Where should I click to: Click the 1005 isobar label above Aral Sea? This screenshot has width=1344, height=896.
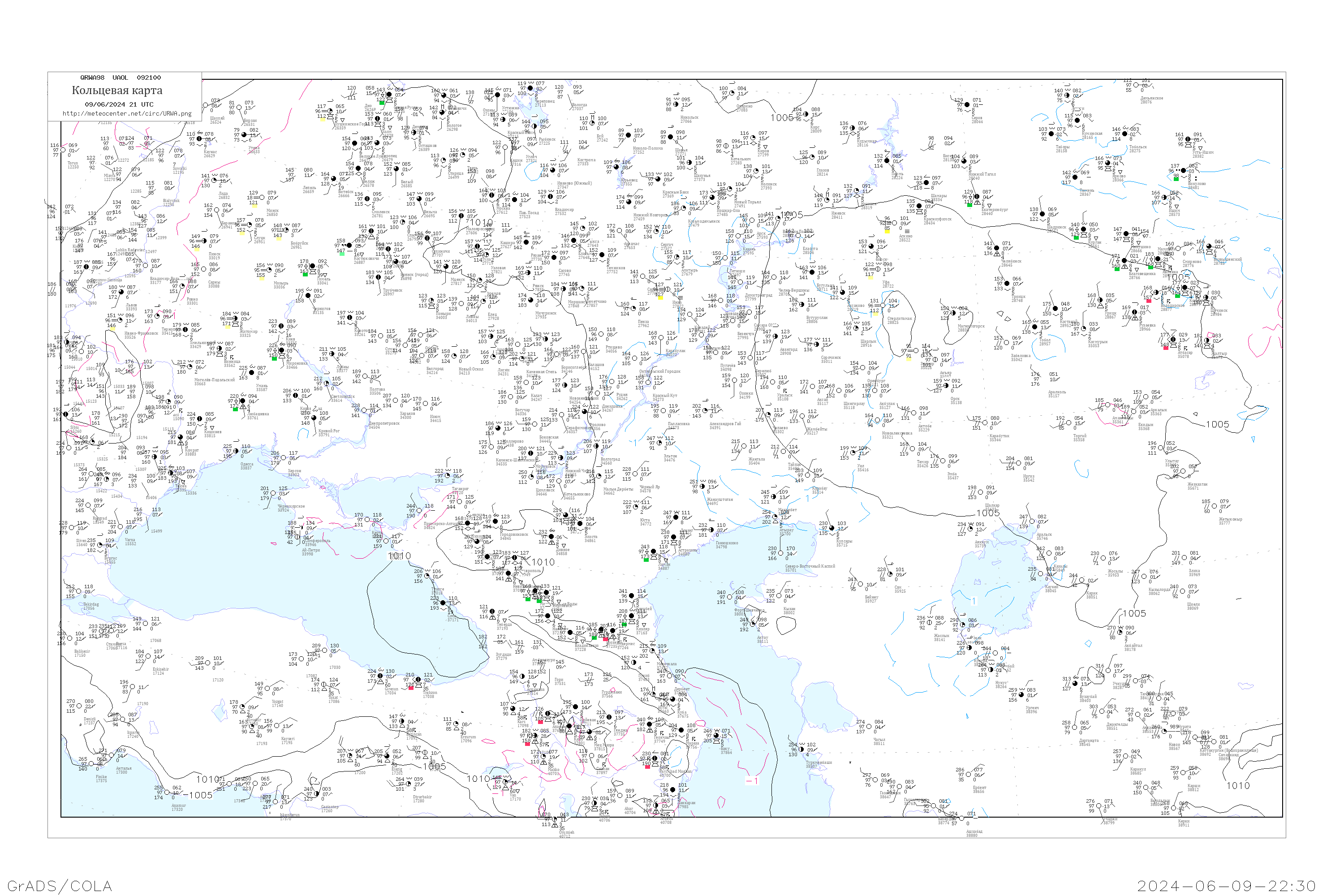[x=988, y=513]
